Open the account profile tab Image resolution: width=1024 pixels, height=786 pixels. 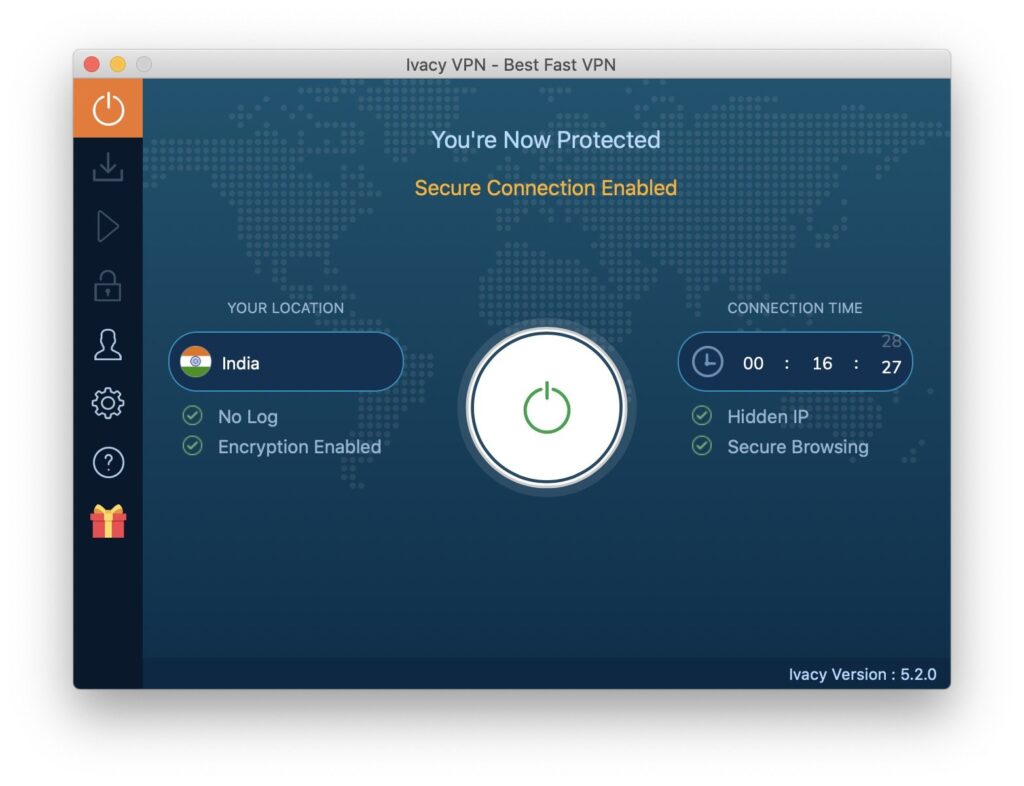point(108,344)
